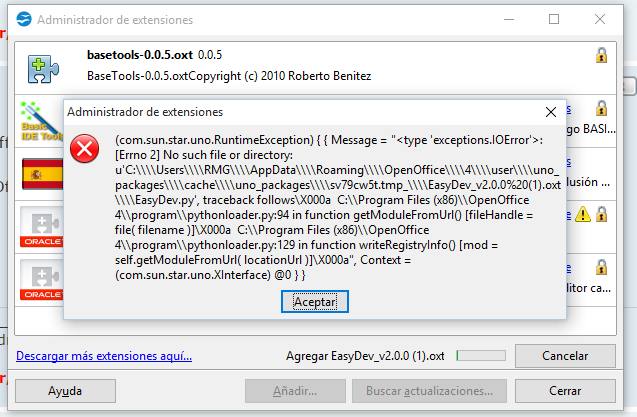This screenshot has width=637, height=417.
Task: Select the lower Oracle extension icon
Action: point(42,280)
